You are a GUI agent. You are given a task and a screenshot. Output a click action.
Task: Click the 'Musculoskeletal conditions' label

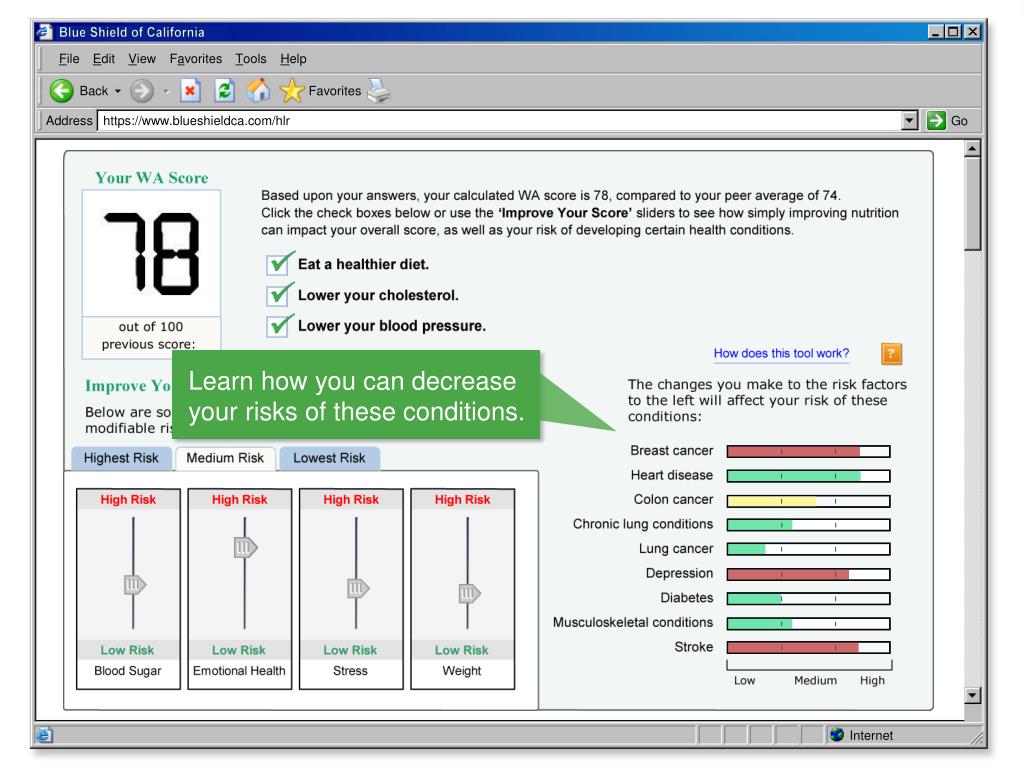633,622
